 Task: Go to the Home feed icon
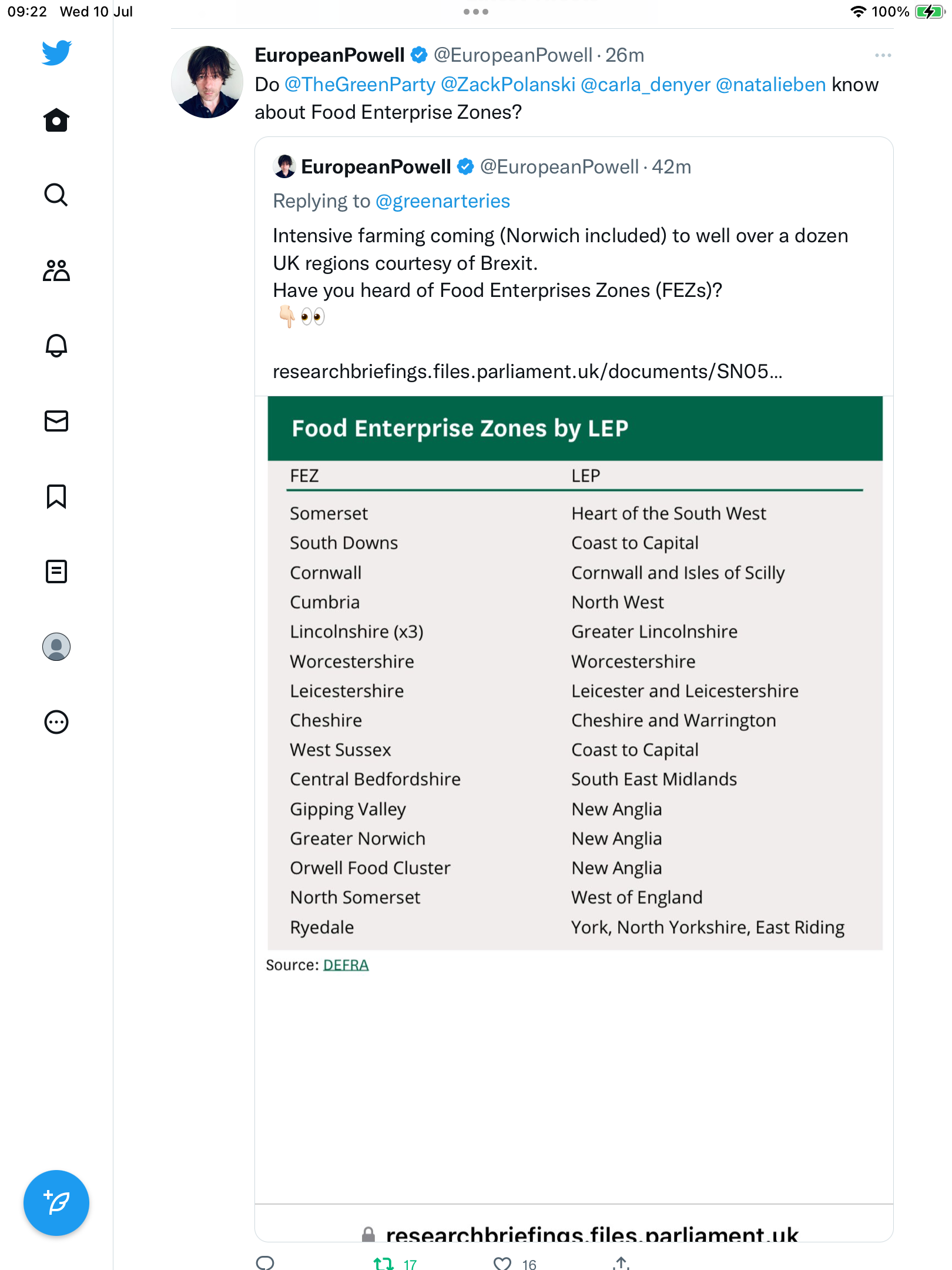pos(56,120)
